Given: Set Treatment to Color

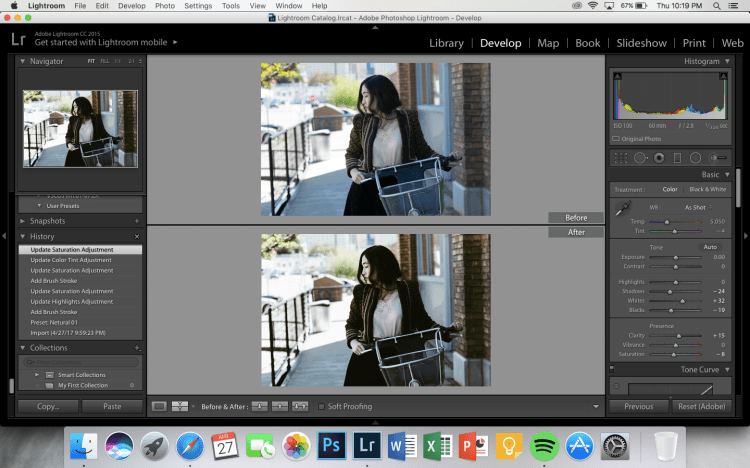Looking at the screenshot, I should (670, 189).
